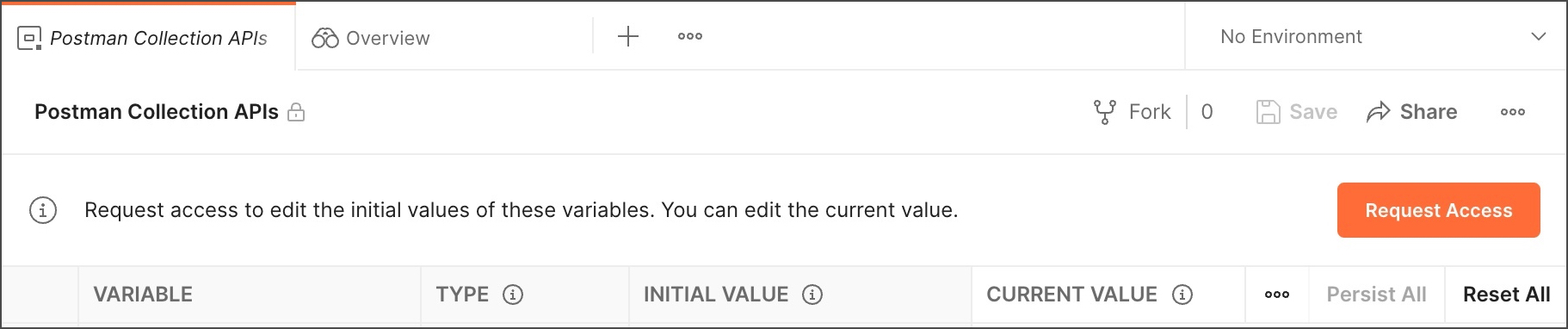Click the Fork icon
1568x329 pixels.
pos(1104,112)
